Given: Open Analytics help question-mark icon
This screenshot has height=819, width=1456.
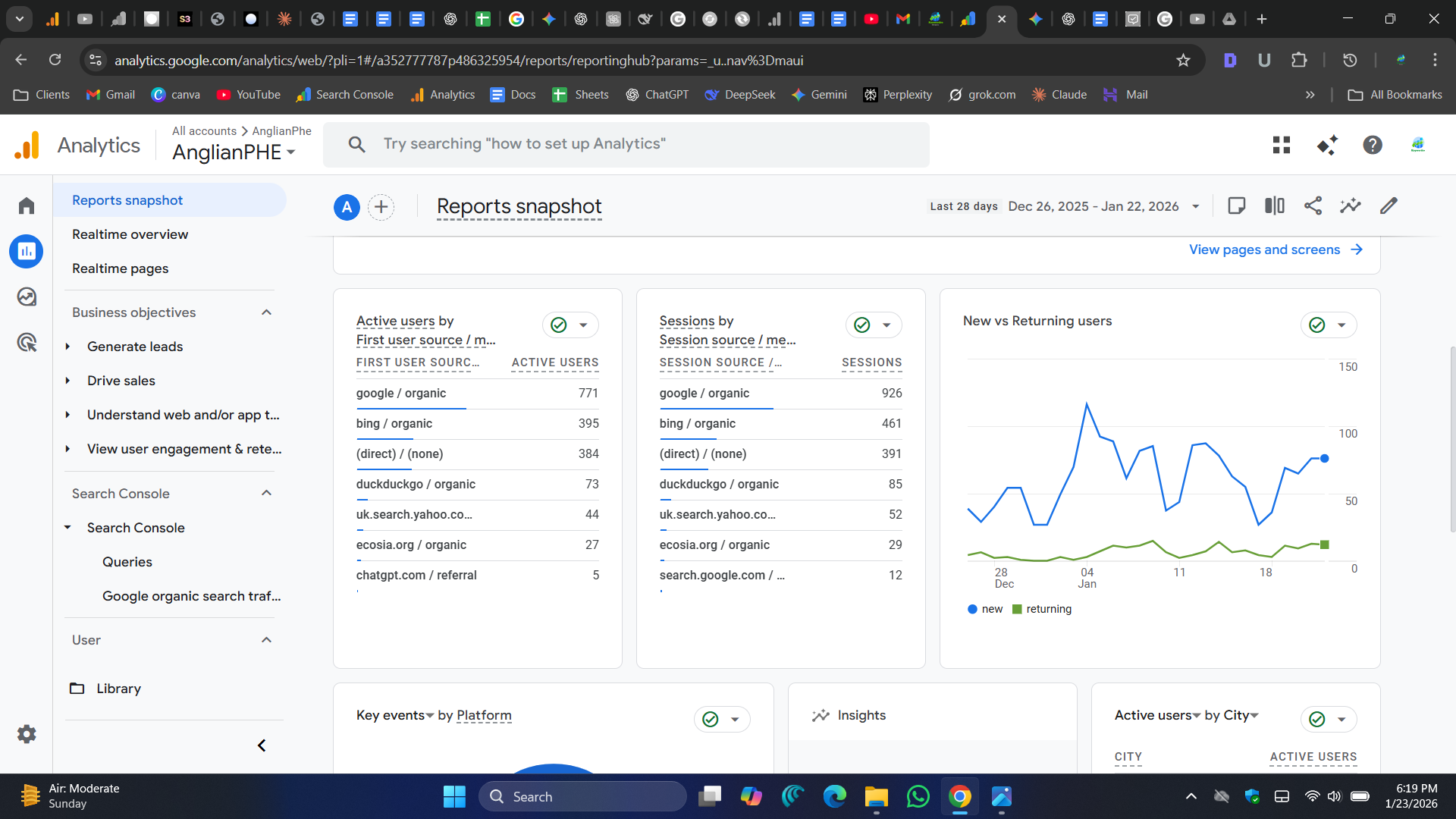Looking at the screenshot, I should pos(1372,145).
